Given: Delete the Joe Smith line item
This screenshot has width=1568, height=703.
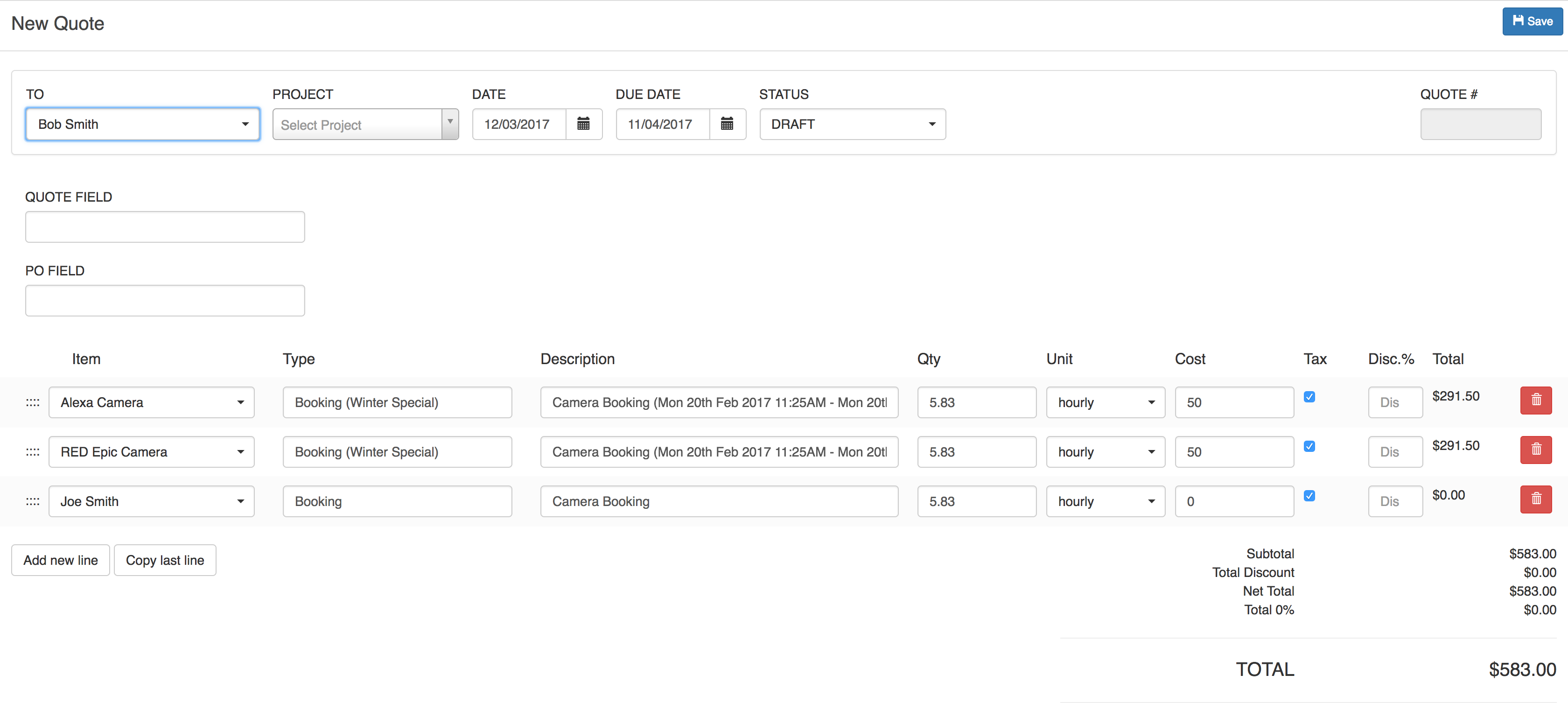Looking at the screenshot, I should [x=1536, y=499].
